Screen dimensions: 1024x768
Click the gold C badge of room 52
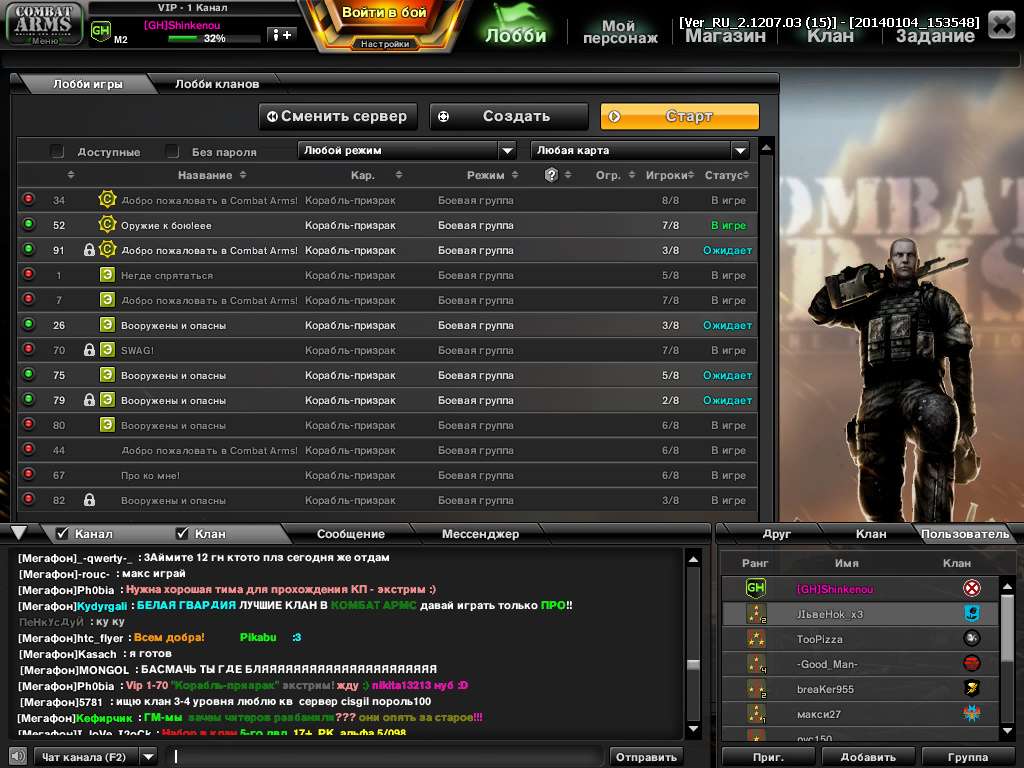pos(107,224)
